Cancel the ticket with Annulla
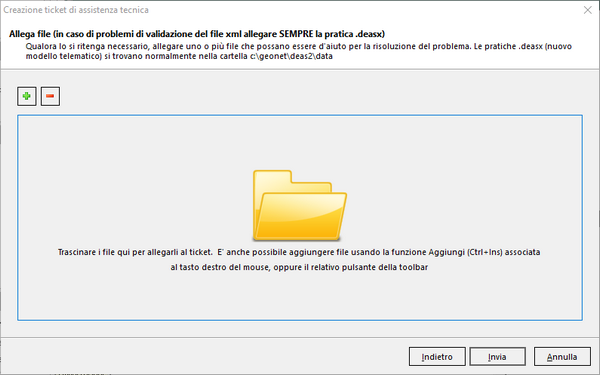Screen dimensions: 600x375 (562, 357)
